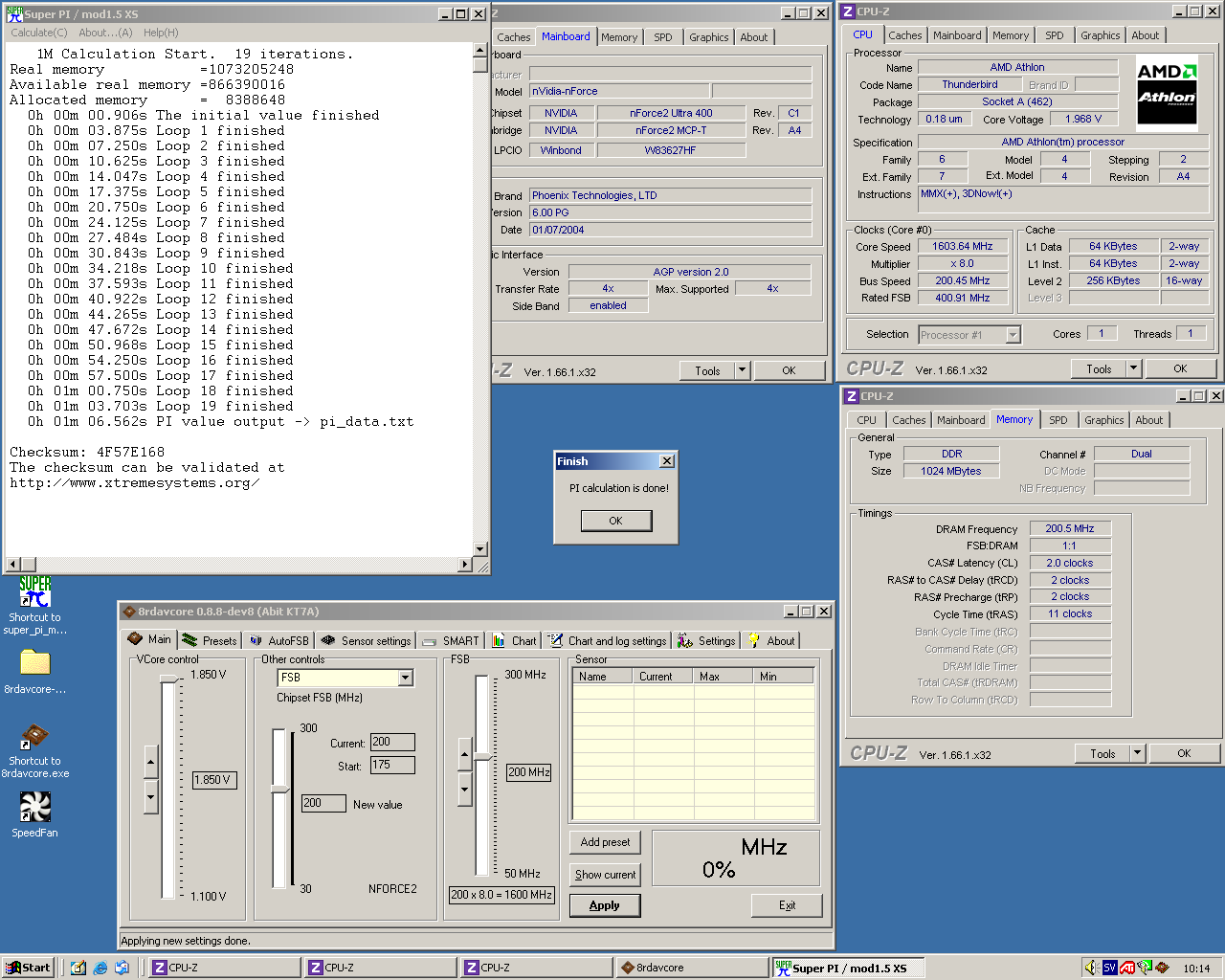
Task: Click the 8rdavcore title bar chip icon
Action: click(x=129, y=612)
